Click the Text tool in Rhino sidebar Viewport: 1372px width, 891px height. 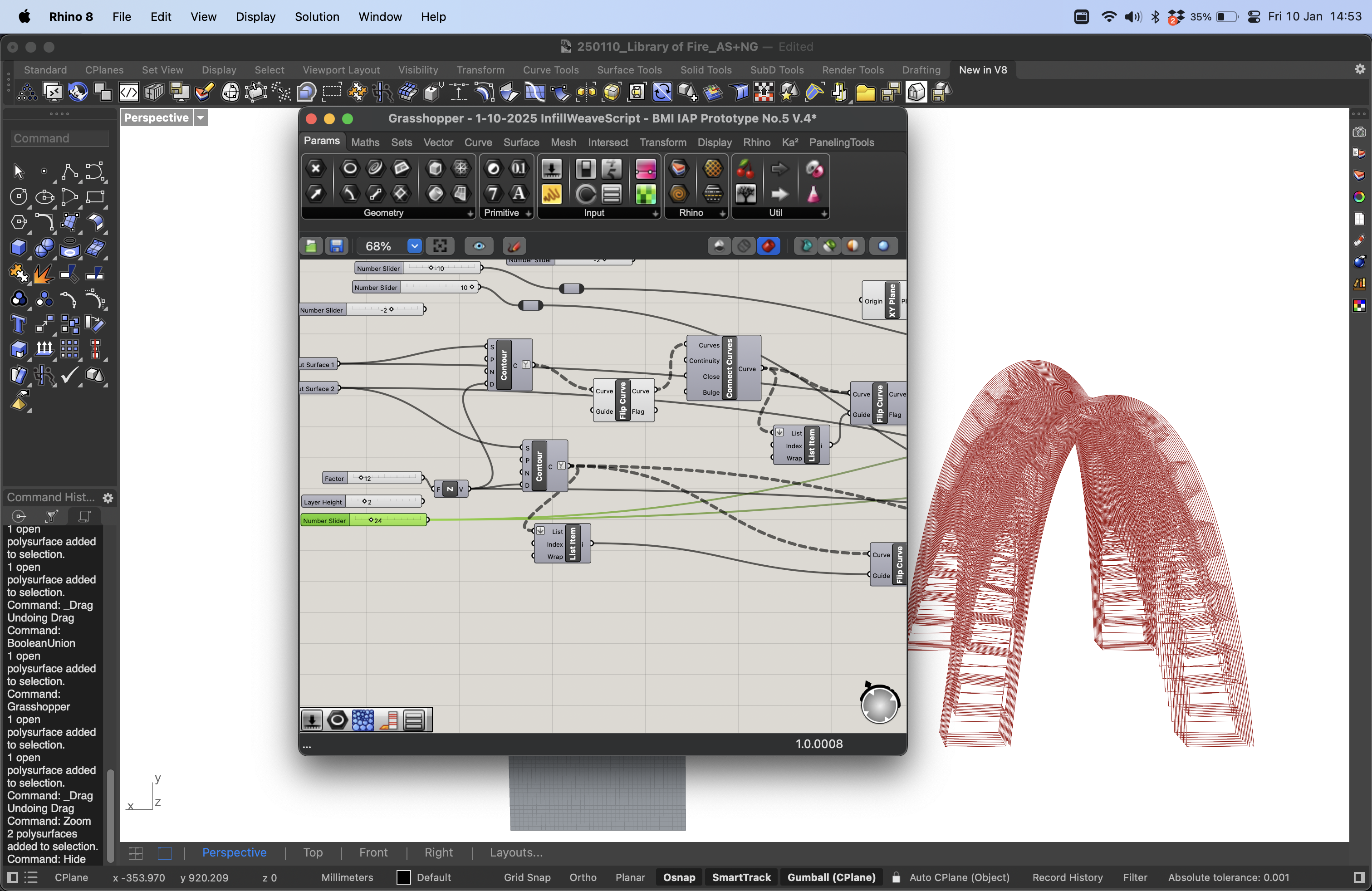(19, 324)
